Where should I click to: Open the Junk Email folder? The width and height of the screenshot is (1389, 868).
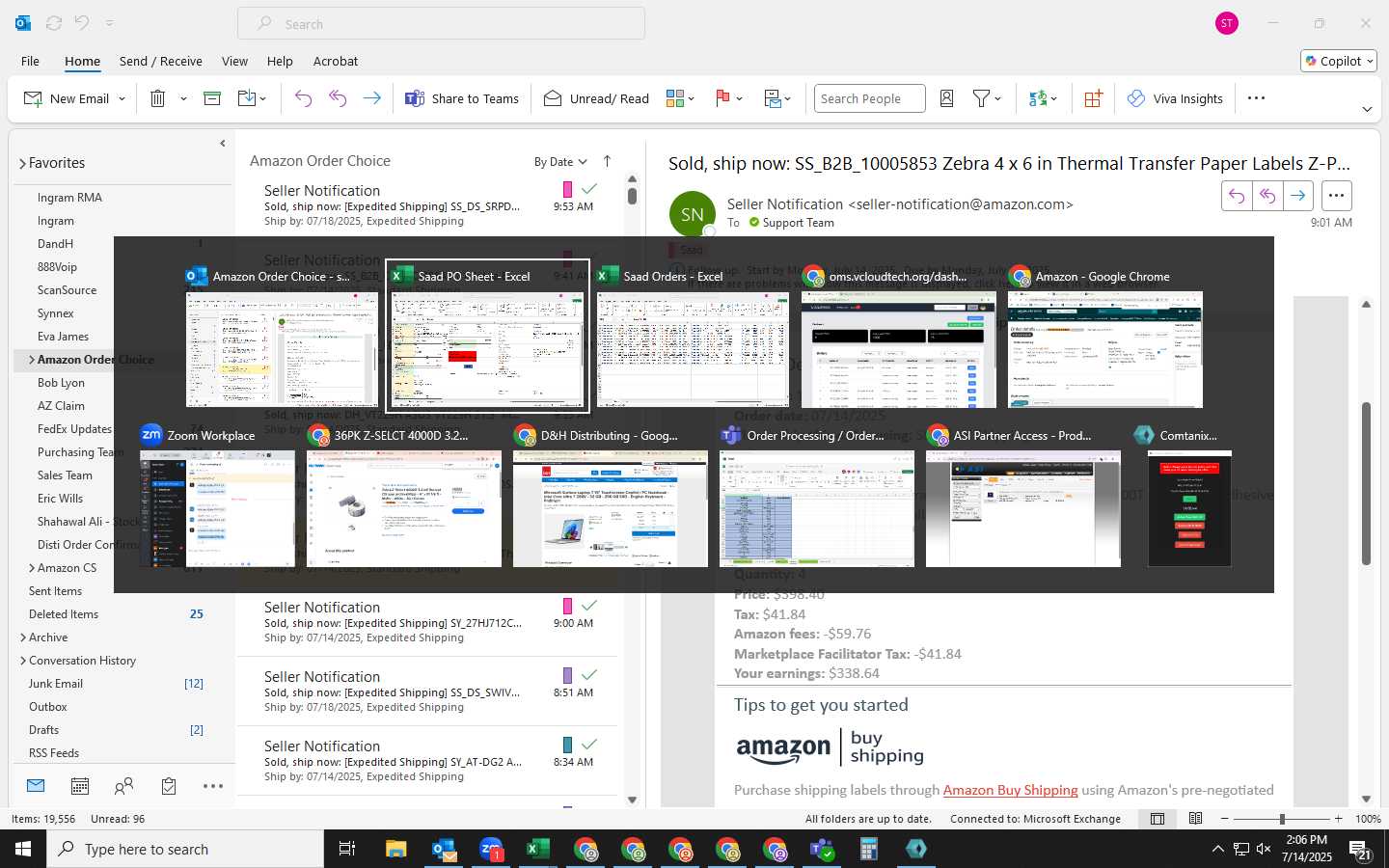tap(56, 684)
